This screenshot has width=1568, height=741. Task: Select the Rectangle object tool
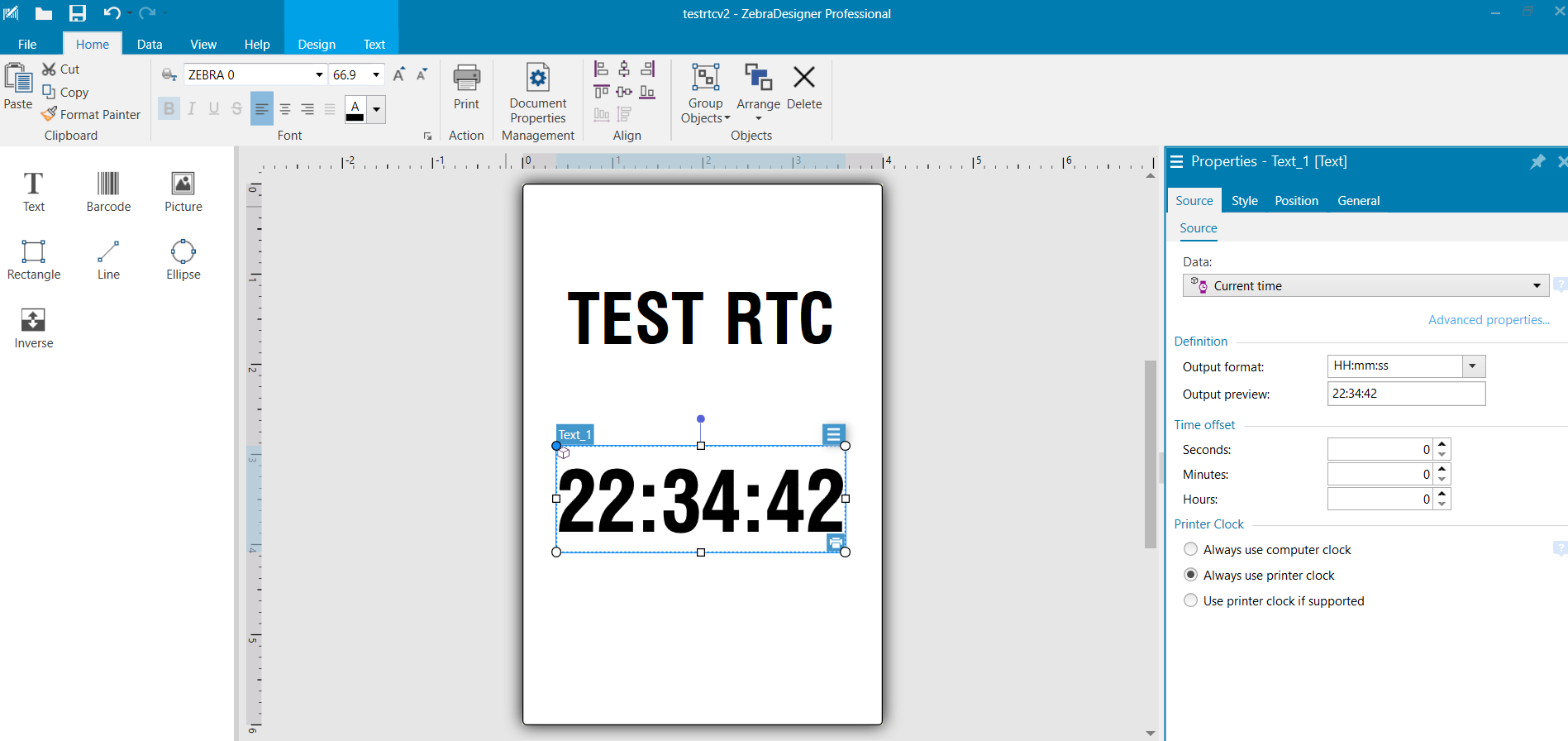(34, 260)
